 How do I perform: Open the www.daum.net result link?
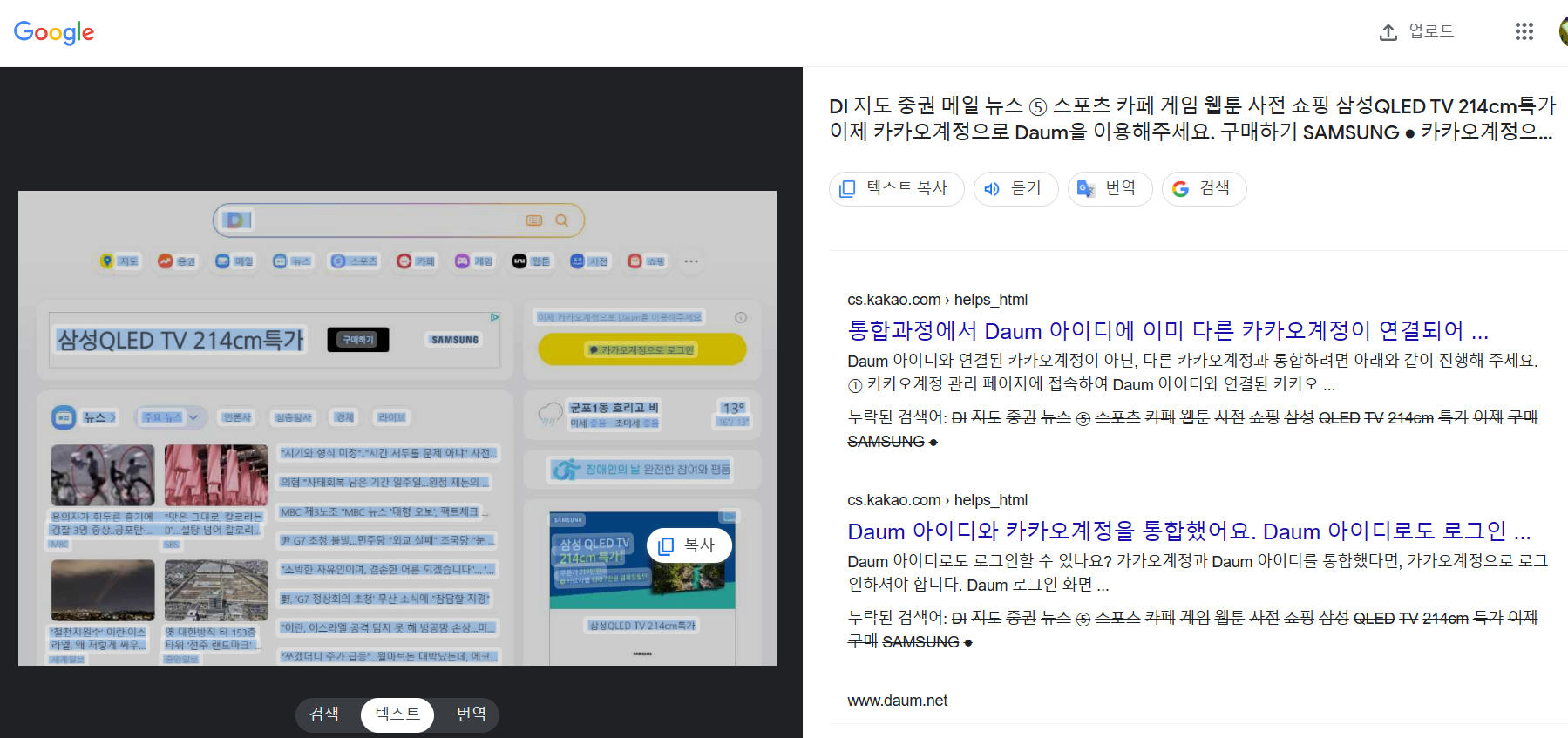coord(897,701)
